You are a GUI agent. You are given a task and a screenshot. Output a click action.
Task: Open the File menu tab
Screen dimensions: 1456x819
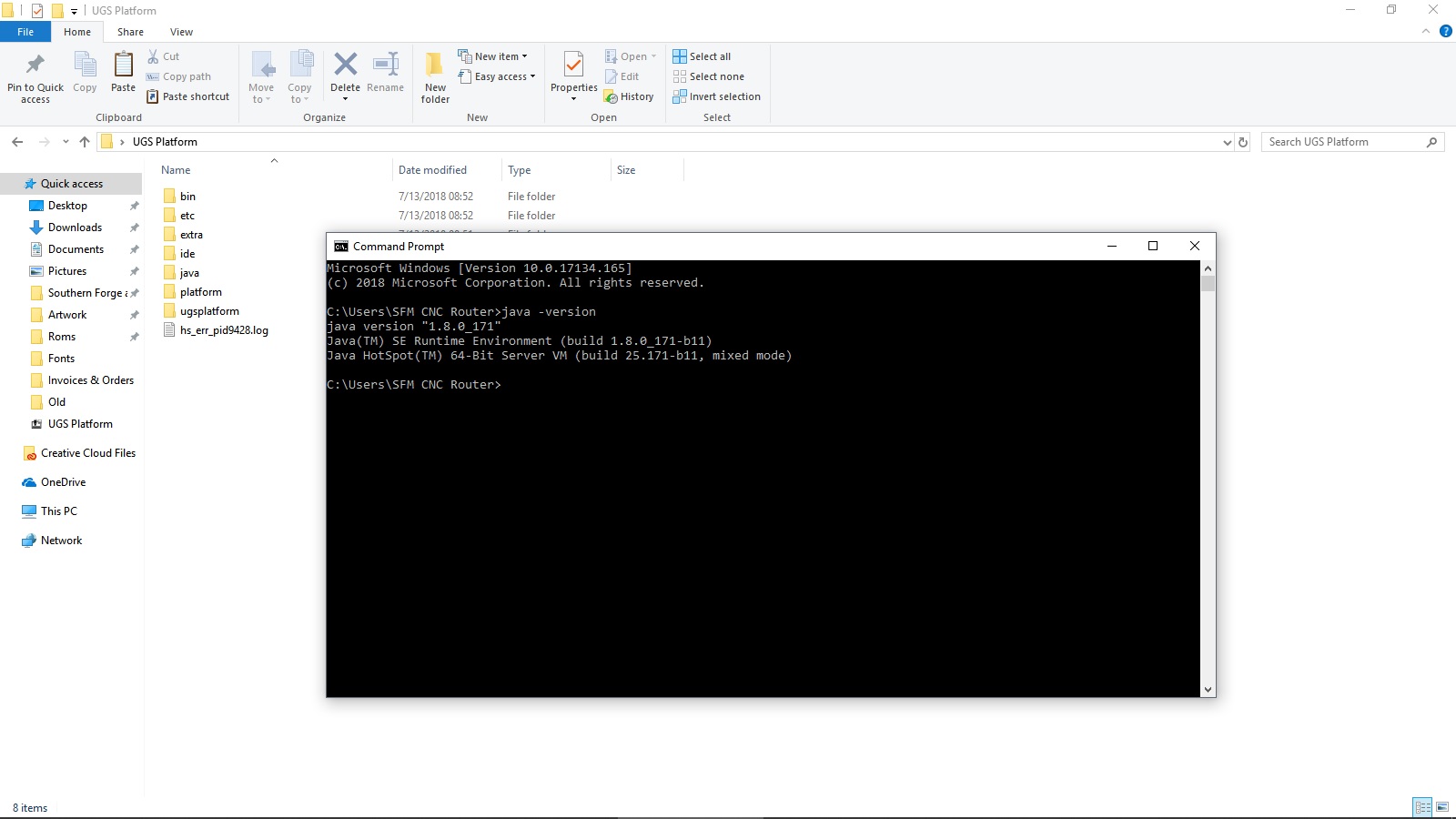25,32
